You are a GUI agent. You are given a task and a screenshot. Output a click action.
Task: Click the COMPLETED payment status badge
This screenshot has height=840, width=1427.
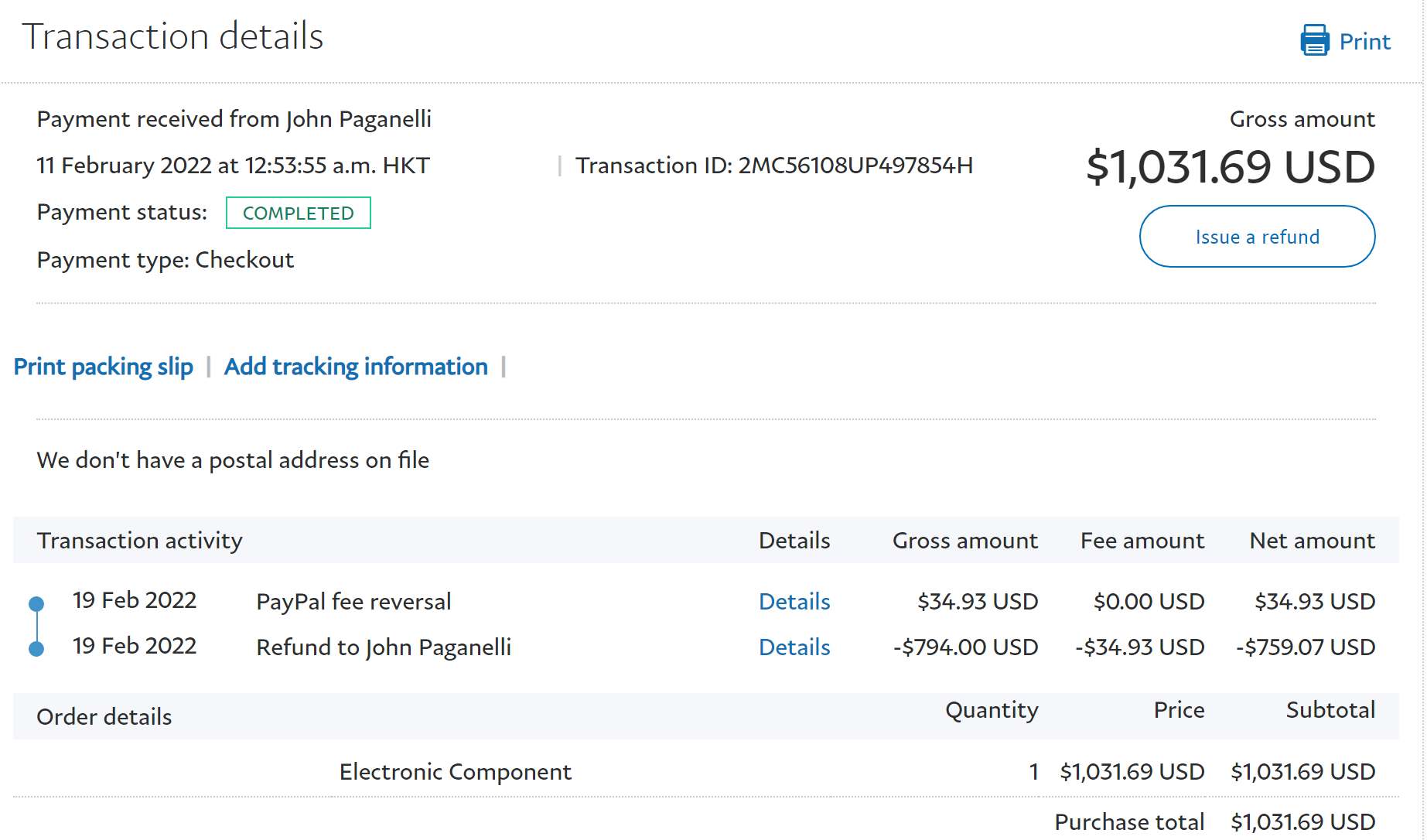pyautogui.click(x=298, y=213)
